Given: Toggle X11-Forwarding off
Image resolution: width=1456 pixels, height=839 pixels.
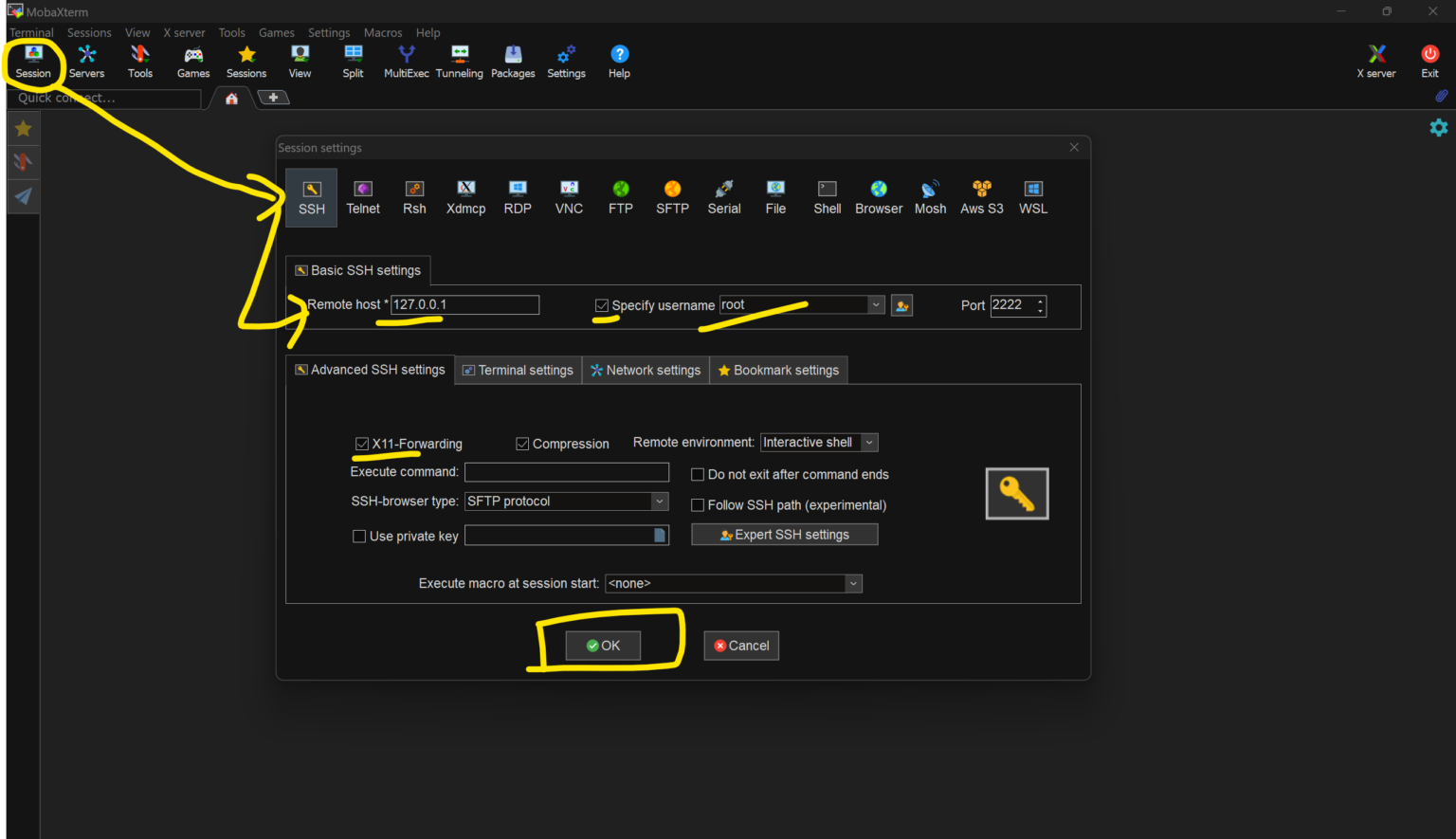Looking at the screenshot, I should [x=361, y=443].
